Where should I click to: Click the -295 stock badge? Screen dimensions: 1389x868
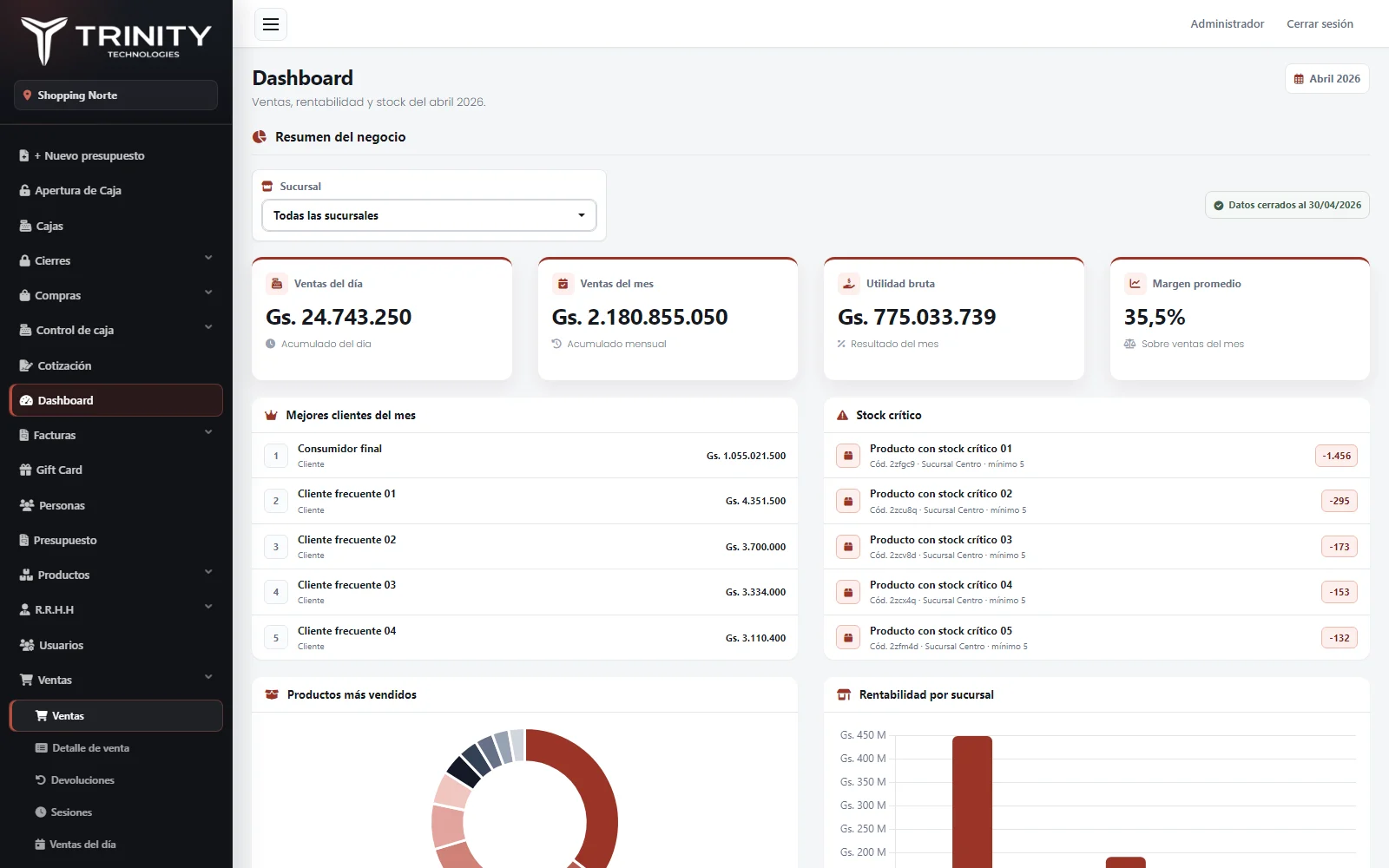(x=1340, y=501)
